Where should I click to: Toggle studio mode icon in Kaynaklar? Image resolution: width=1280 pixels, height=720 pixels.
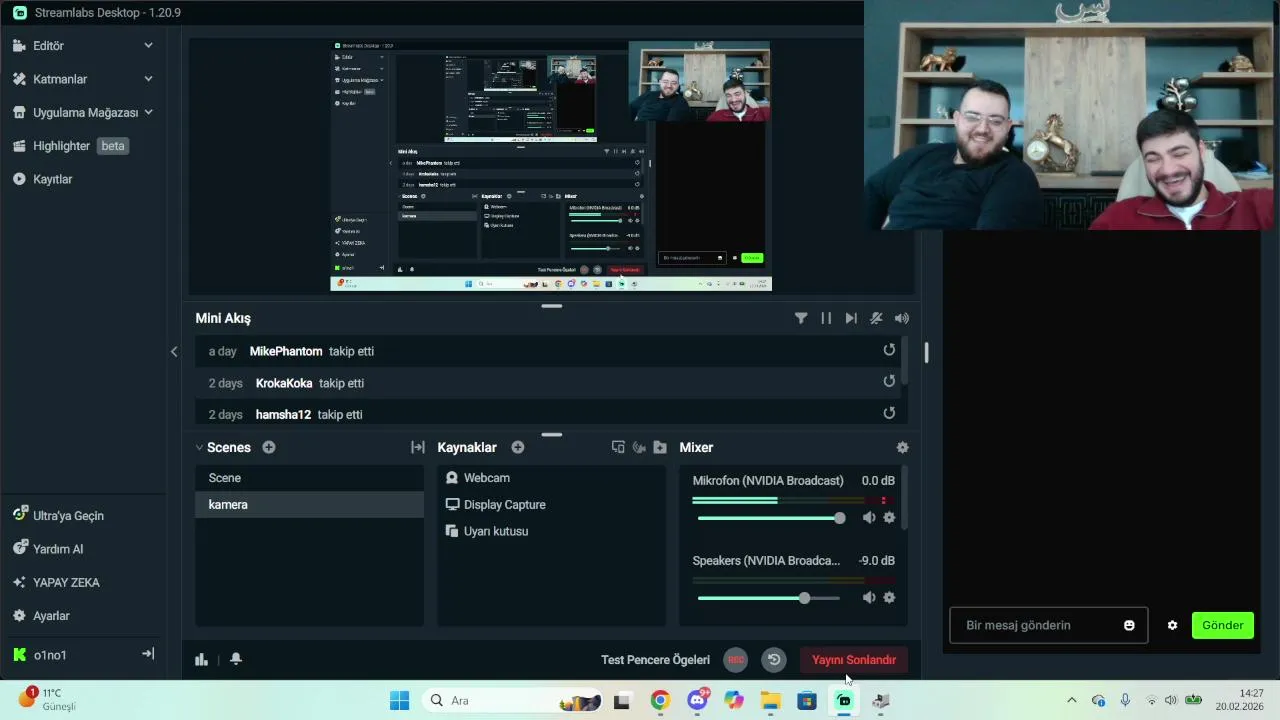[639, 447]
